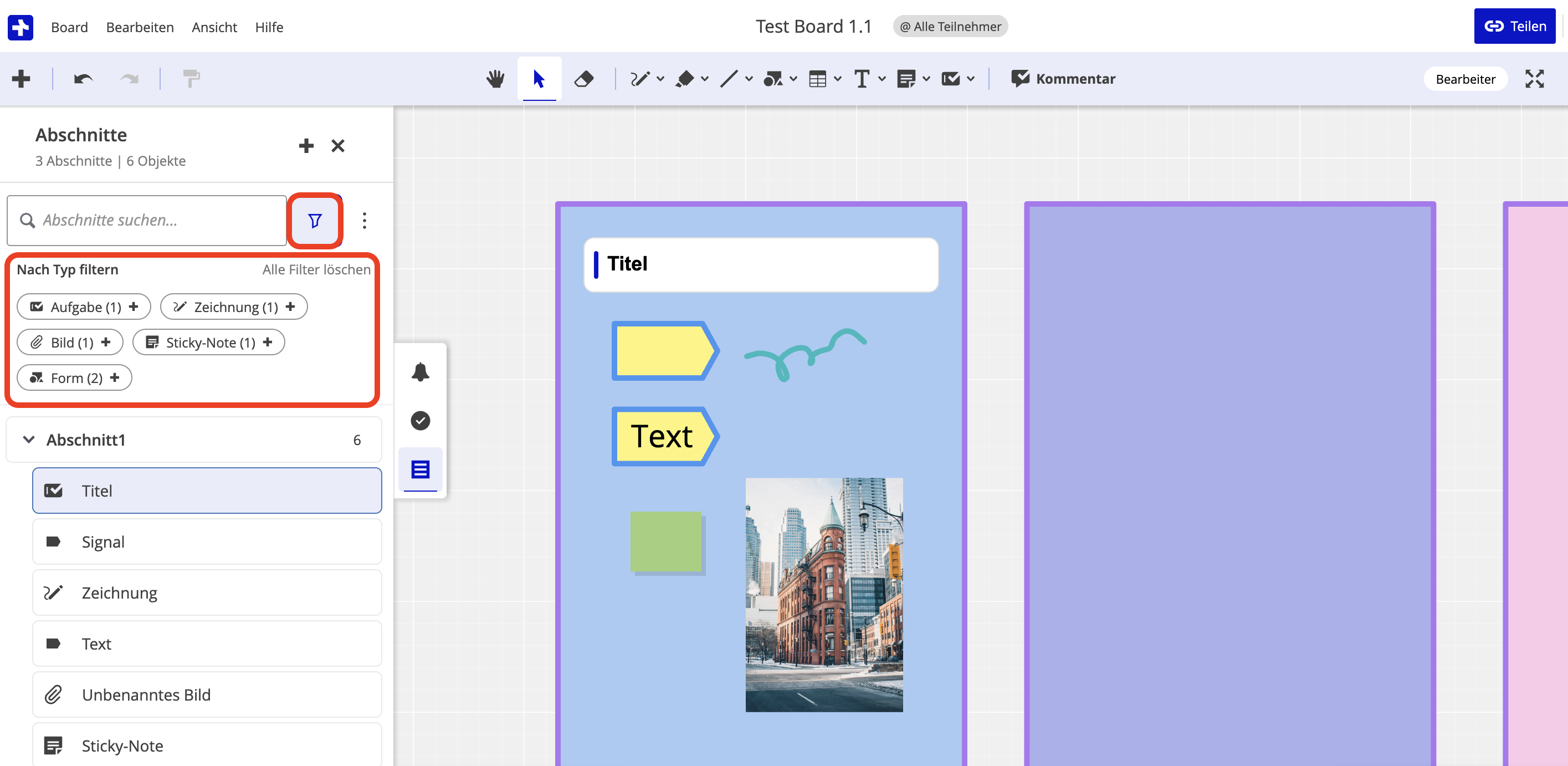Open sticky note tool dropdown arrow
The height and width of the screenshot is (766, 1568).
926,79
